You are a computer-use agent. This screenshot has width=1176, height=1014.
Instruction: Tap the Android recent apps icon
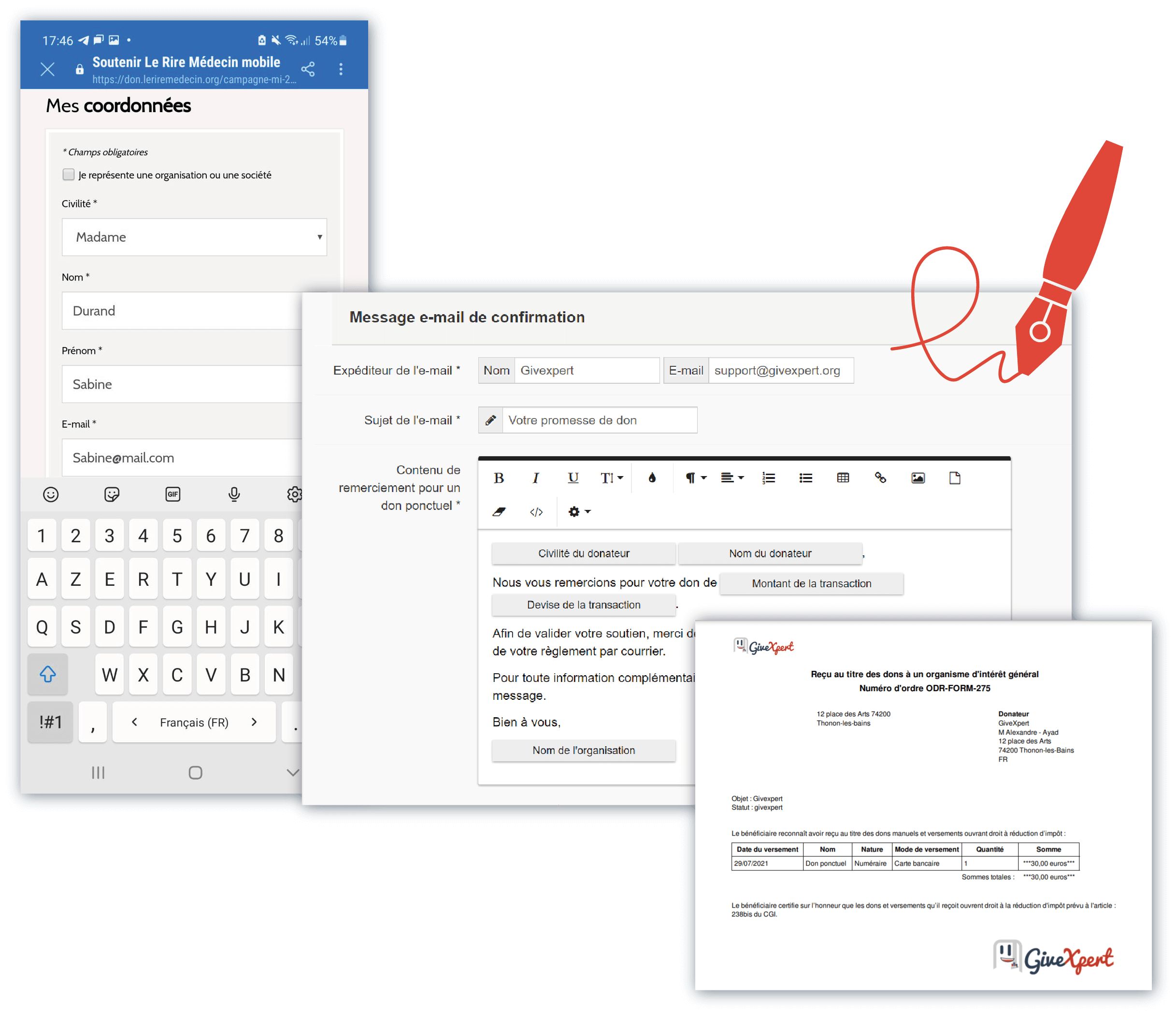click(x=98, y=772)
